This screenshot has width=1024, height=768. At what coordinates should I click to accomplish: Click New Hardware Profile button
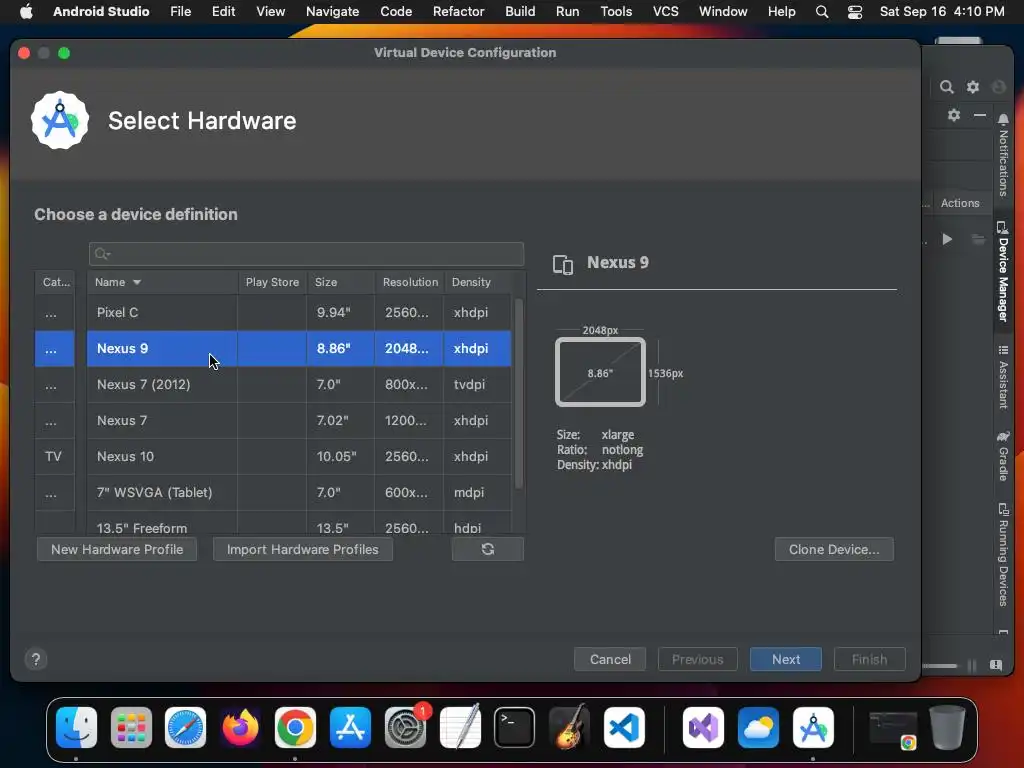point(117,549)
